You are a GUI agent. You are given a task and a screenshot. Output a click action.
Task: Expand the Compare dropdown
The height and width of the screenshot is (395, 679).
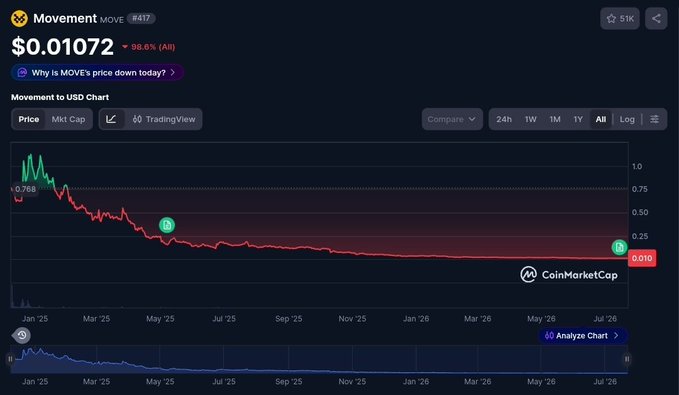[x=452, y=119]
